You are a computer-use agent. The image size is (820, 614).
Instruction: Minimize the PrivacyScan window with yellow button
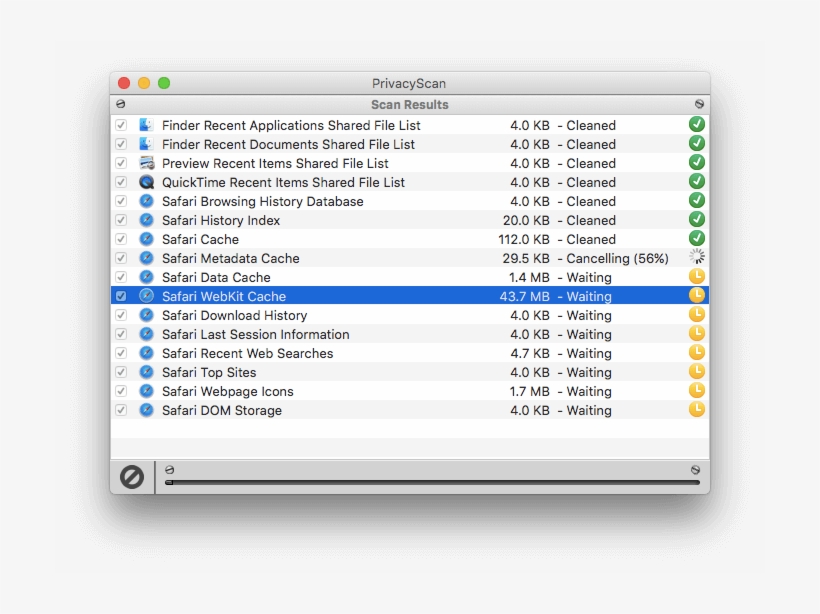[x=144, y=83]
